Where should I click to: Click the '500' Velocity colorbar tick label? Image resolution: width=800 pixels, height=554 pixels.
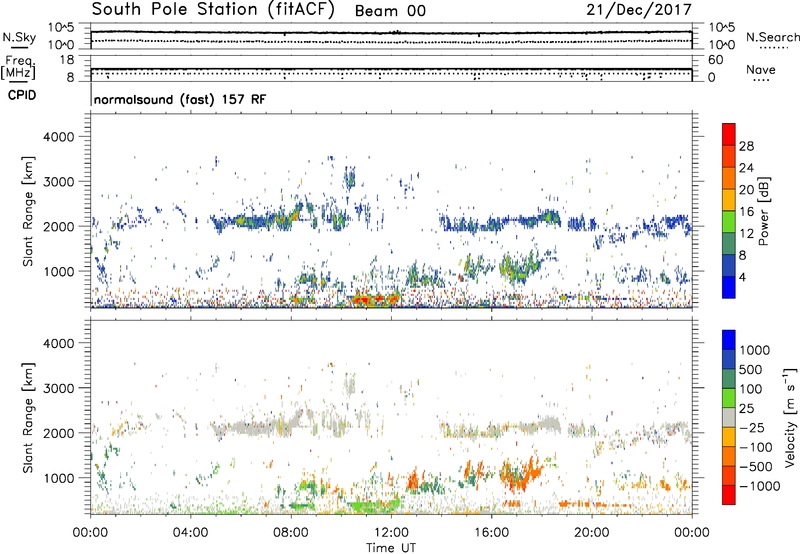(x=750, y=369)
